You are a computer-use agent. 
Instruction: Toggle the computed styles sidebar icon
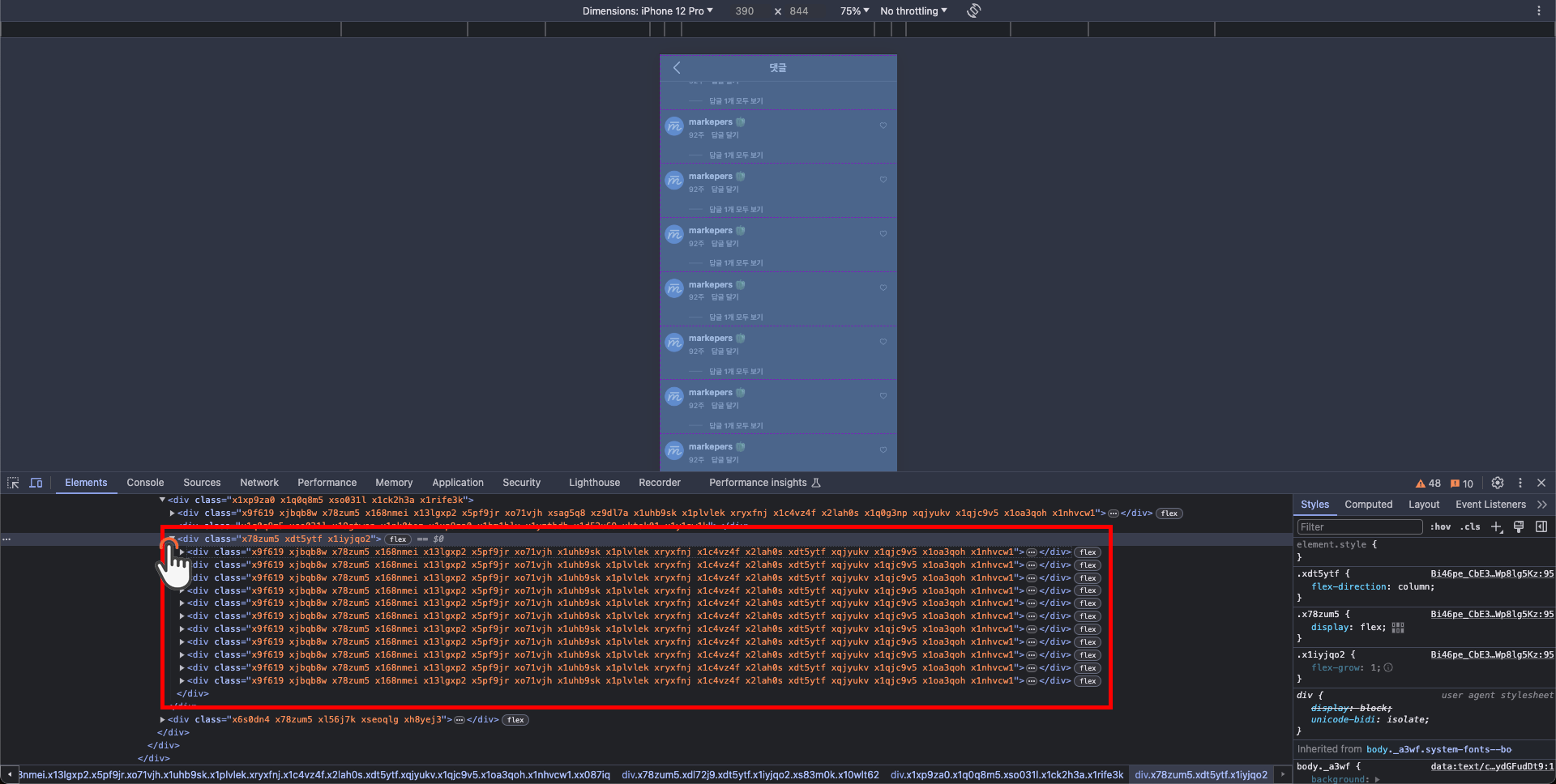1541,527
